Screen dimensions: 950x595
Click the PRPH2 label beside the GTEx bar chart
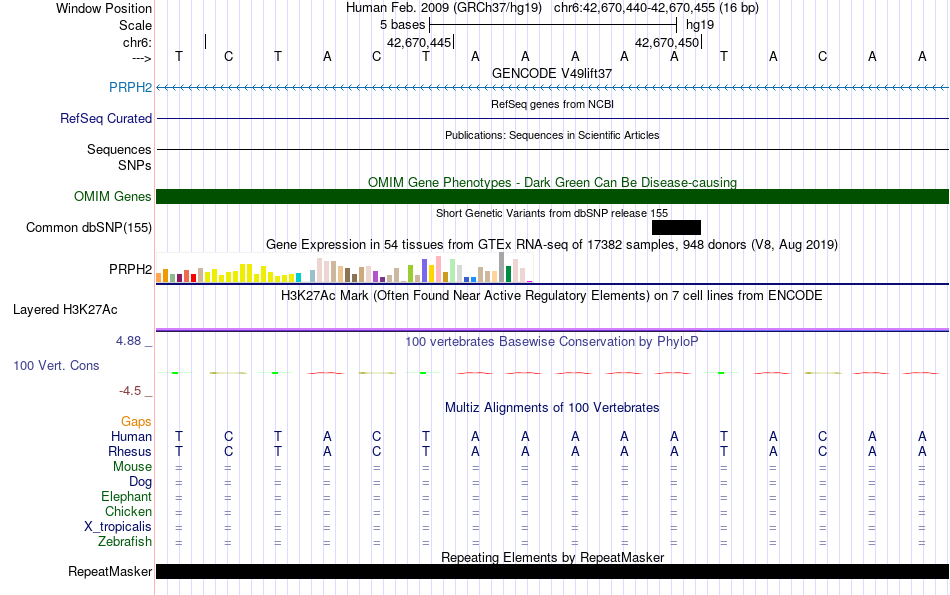click(x=130, y=269)
